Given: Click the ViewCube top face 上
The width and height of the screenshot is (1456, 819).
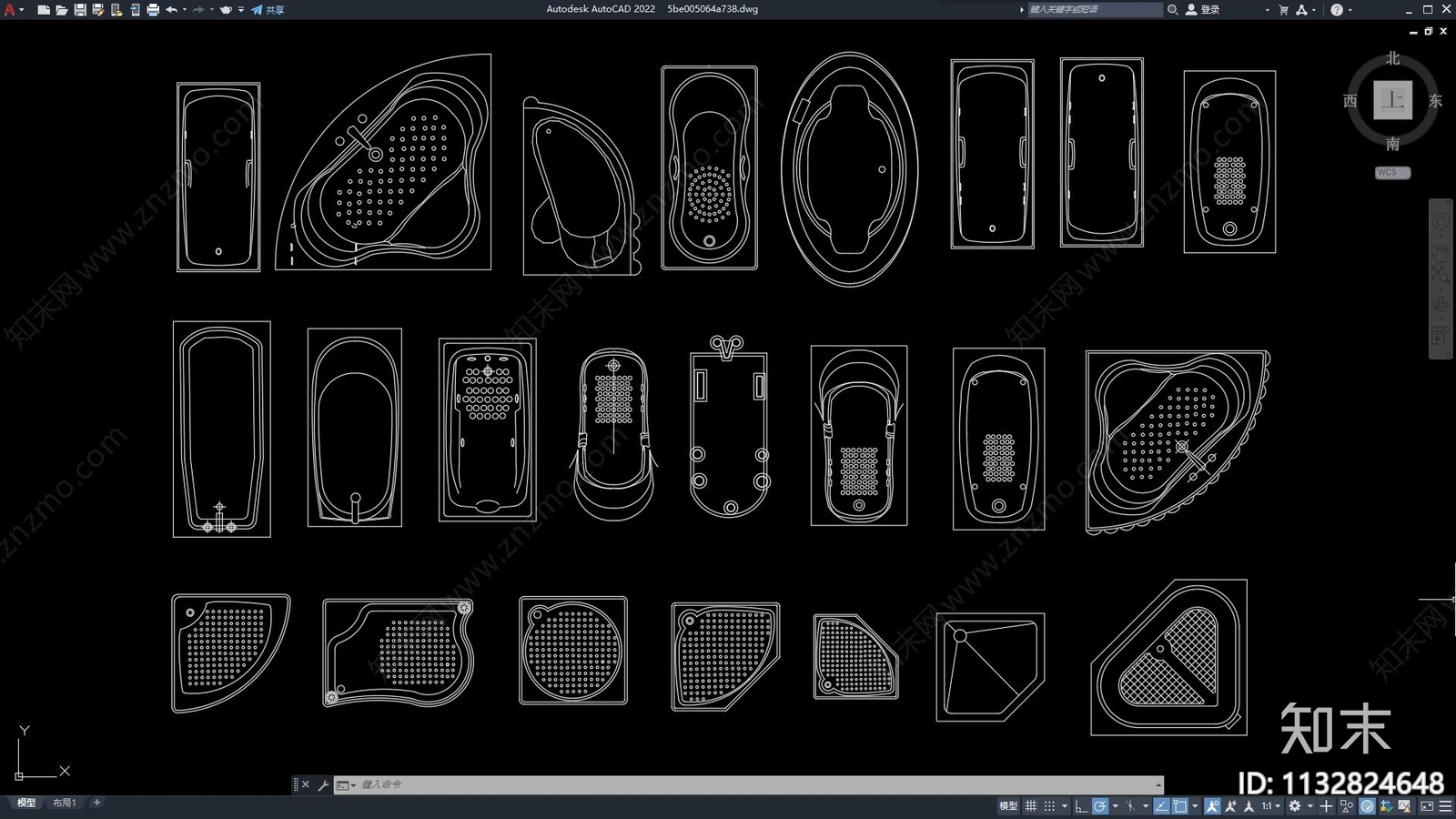Looking at the screenshot, I should (1392, 100).
